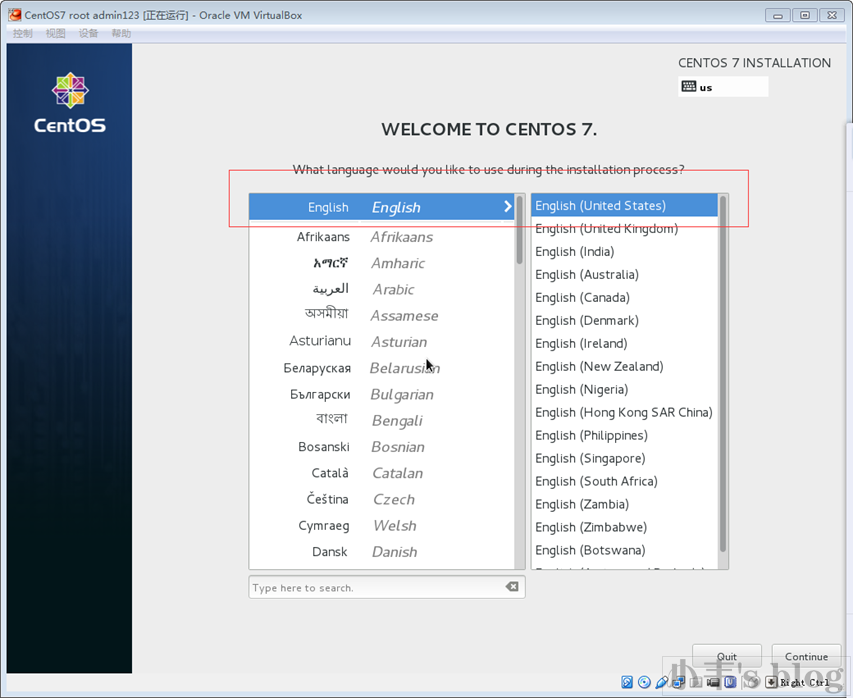Select the English (South Africa) locale

pos(625,481)
